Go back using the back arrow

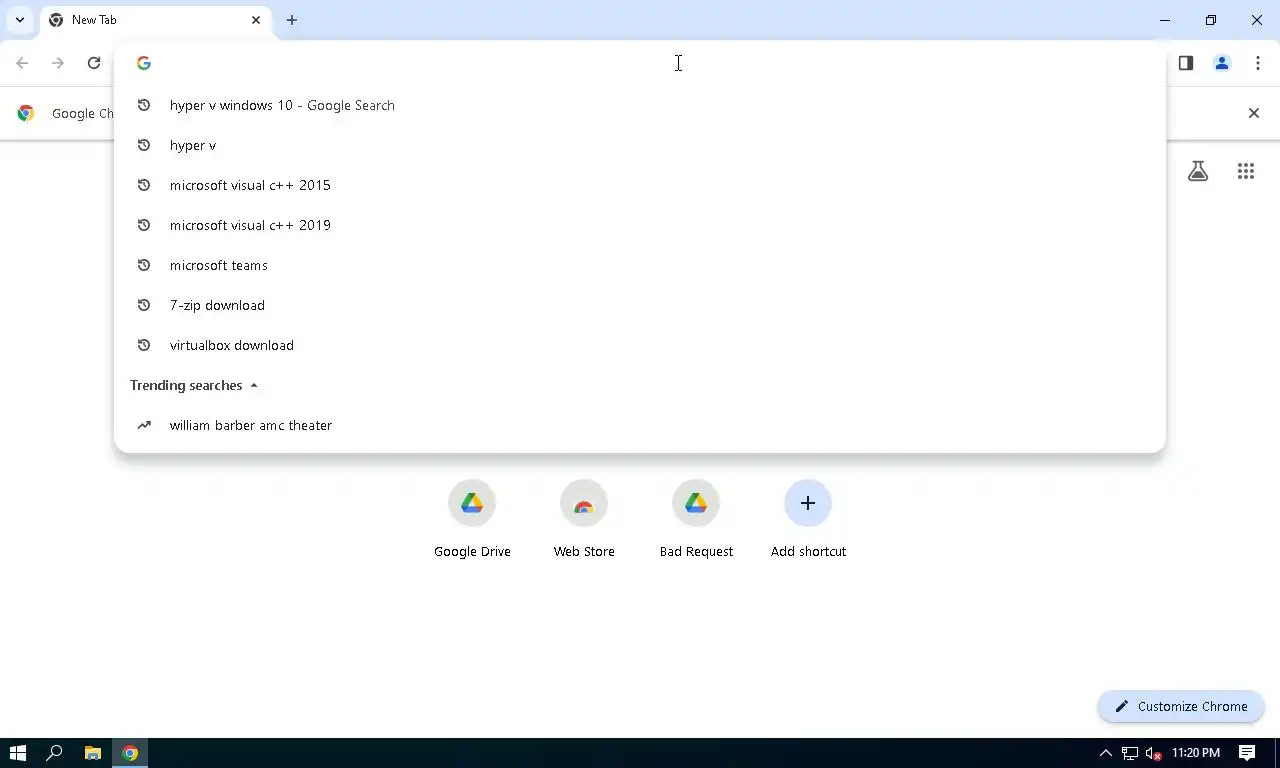(x=22, y=63)
